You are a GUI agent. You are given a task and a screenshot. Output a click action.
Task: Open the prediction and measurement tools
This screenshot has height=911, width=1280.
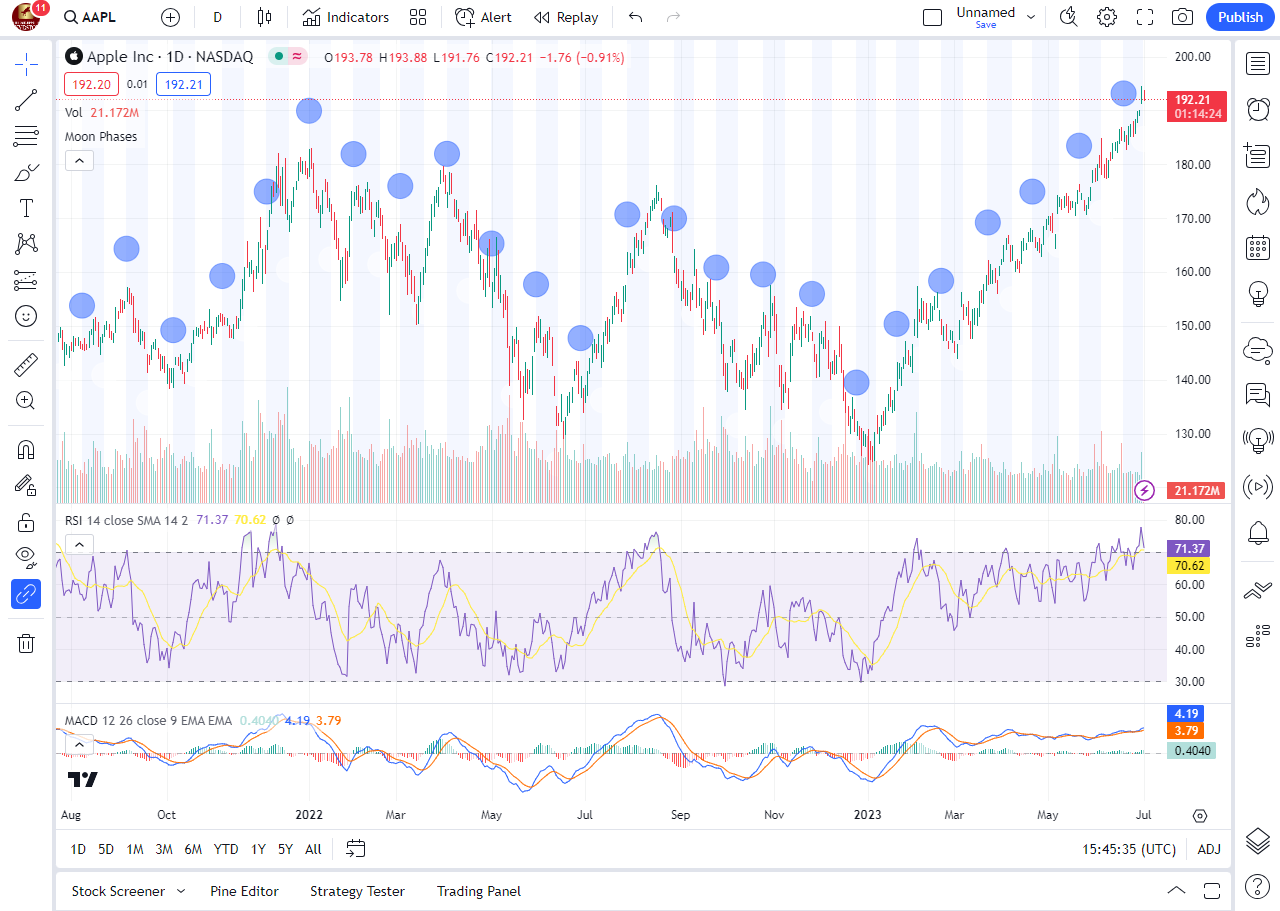(x=26, y=280)
